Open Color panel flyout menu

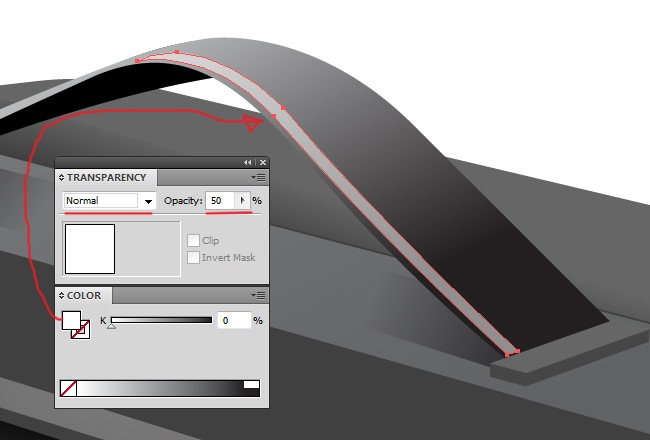coord(258,295)
